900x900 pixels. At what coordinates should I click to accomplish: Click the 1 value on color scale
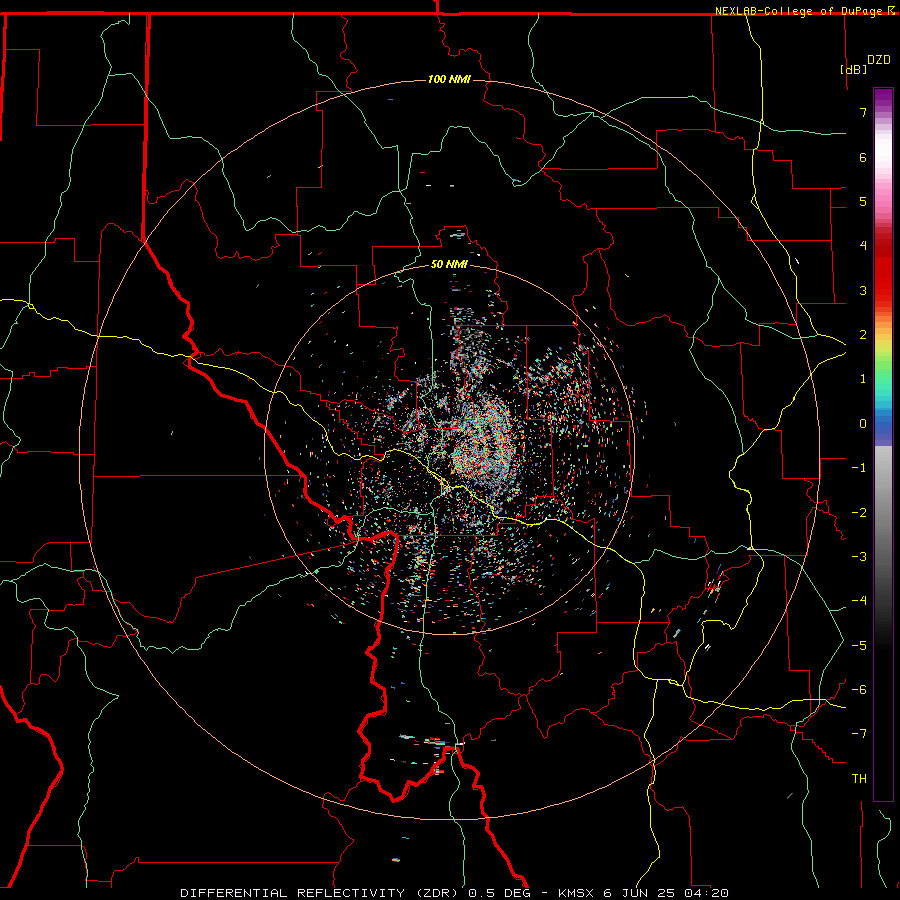pos(863,379)
